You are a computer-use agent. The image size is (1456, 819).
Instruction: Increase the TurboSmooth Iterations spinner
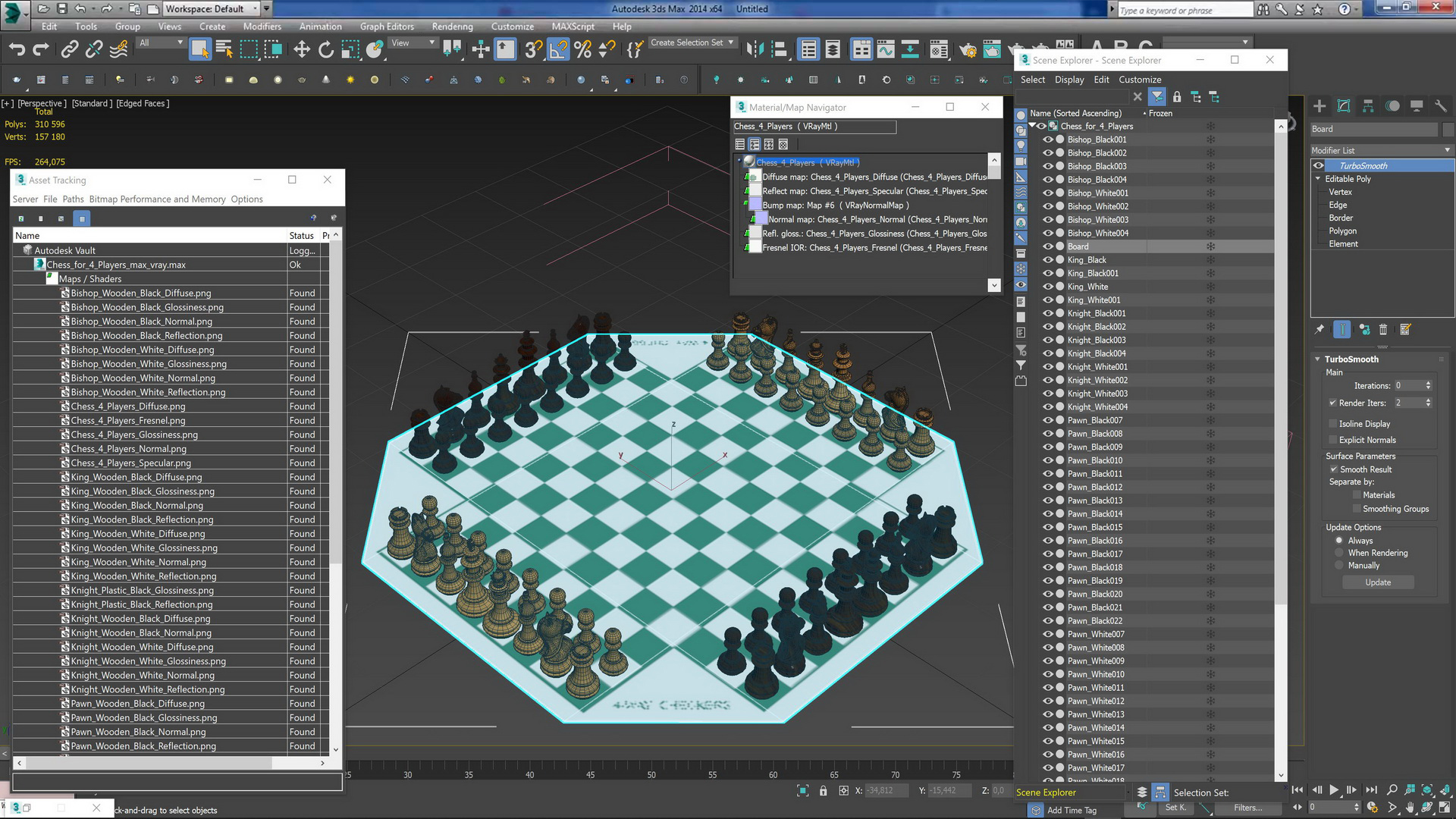(1428, 383)
